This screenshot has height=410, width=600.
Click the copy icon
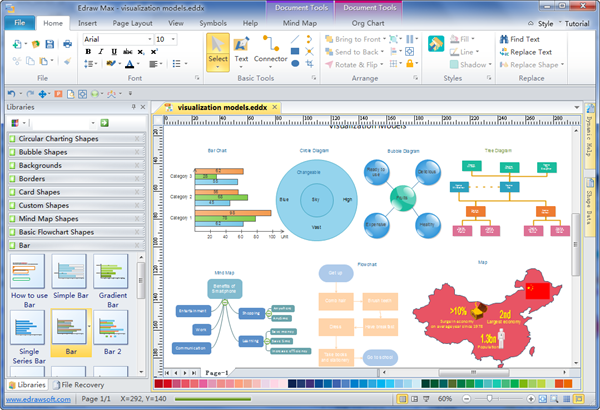(30, 61)
